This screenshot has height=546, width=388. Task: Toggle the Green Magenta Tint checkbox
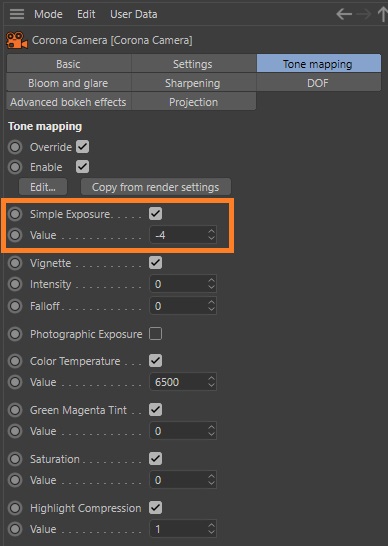click(155, 410)
